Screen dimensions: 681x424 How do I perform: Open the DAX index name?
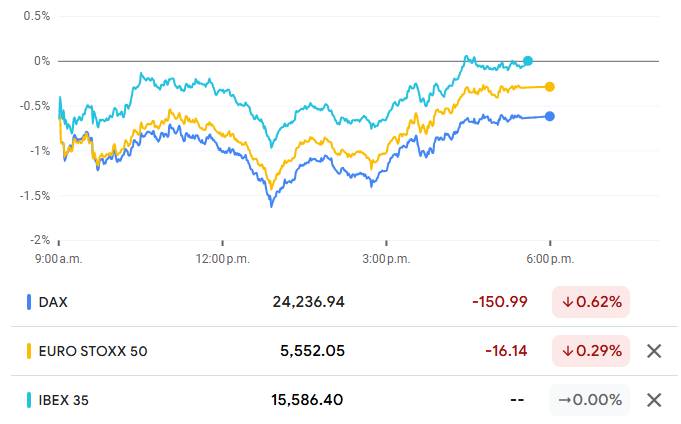[x=55, y=301]
